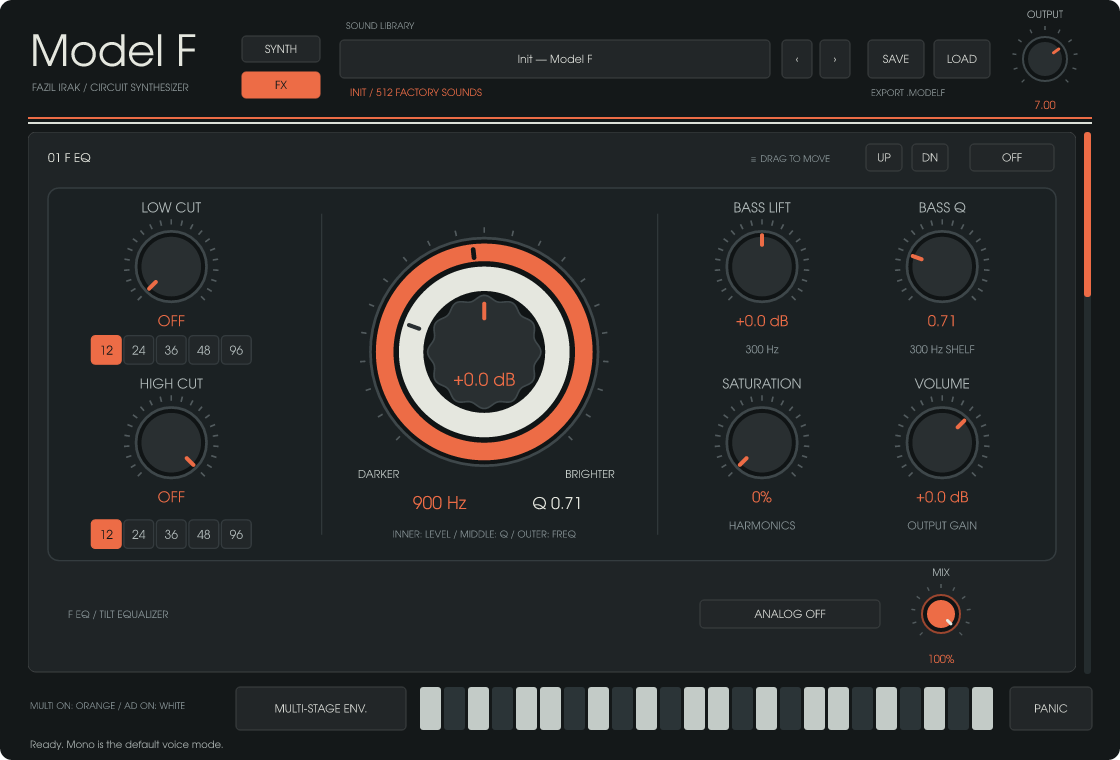Select the 36 slope under LOW CUT

click(171, 350)
